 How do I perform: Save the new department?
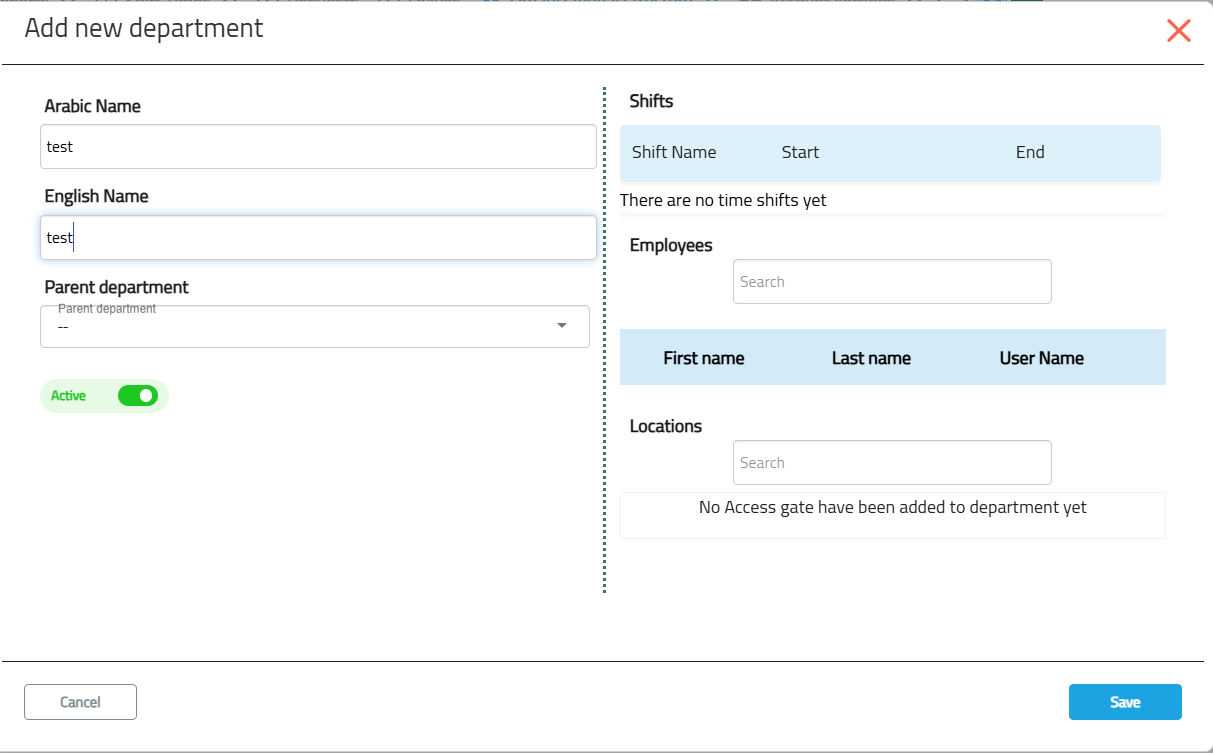1124,702
